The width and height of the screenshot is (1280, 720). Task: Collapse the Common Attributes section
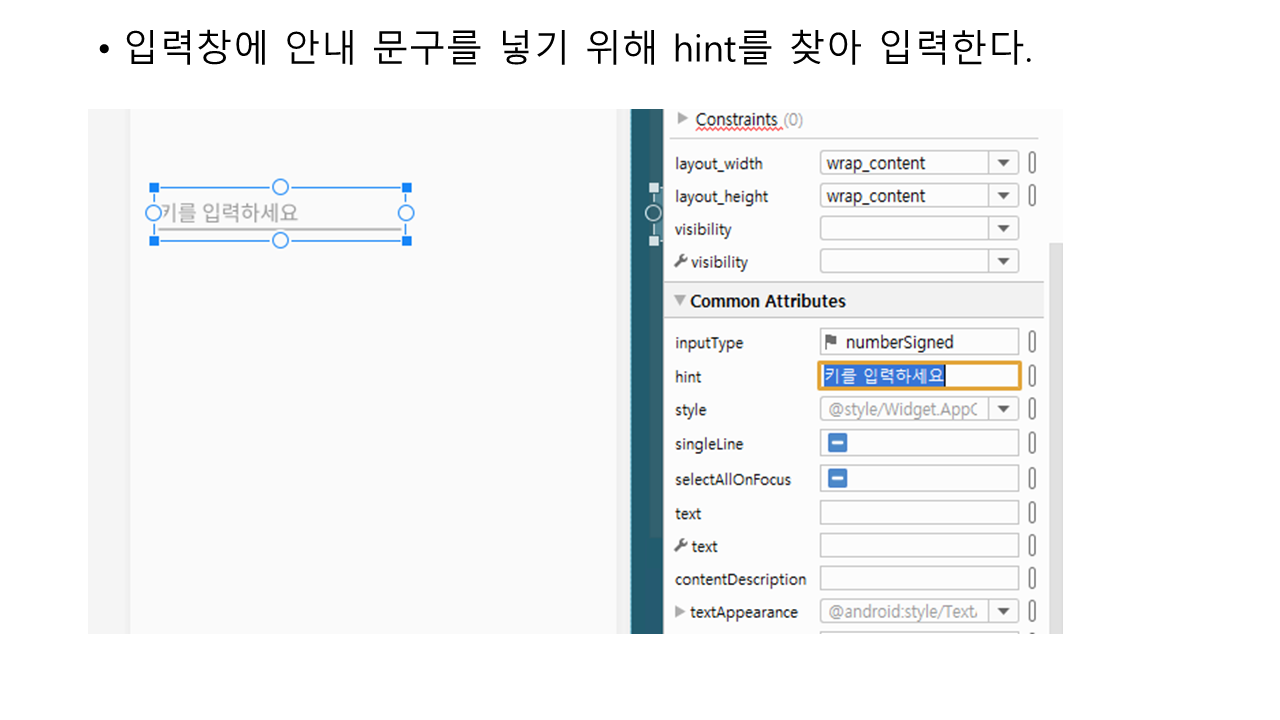coord(680,300)
